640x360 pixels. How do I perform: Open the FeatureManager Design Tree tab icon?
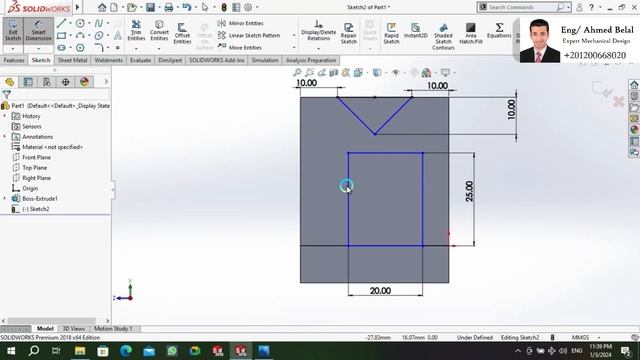pyautogui.click(x=9, y=82)
